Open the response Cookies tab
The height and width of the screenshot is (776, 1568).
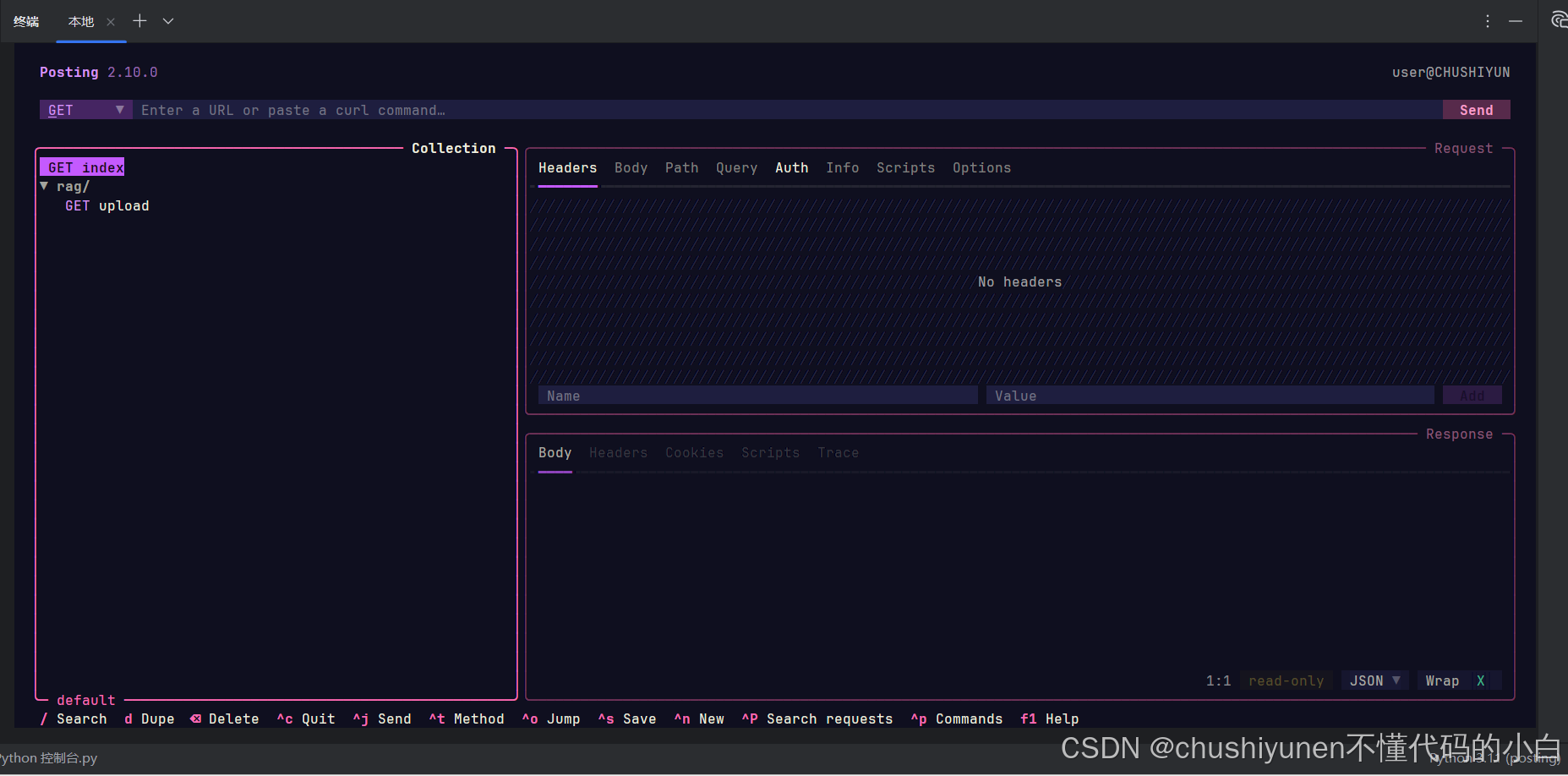tap(694, 453)
